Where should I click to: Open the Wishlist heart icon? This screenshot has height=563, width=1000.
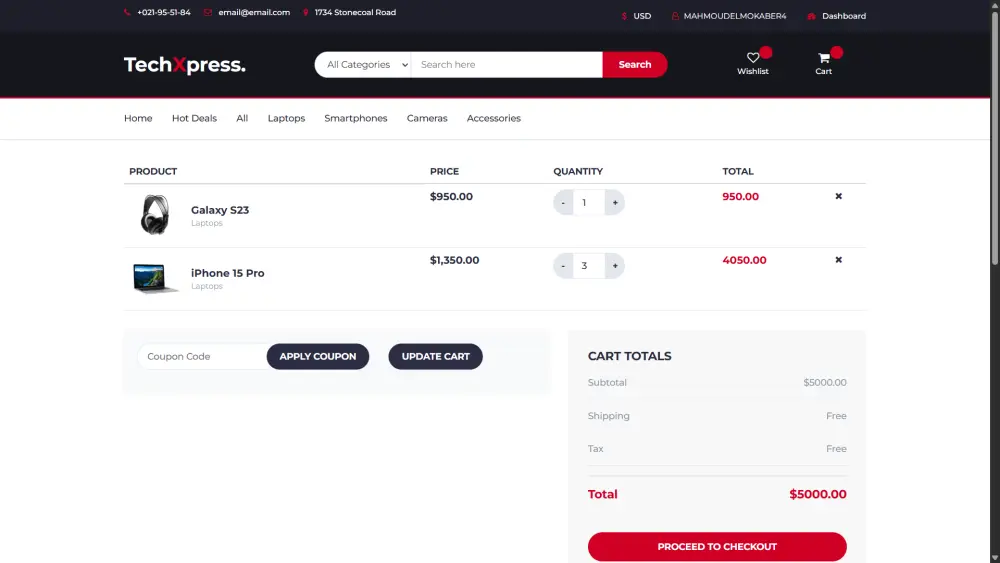pos(753,57)
